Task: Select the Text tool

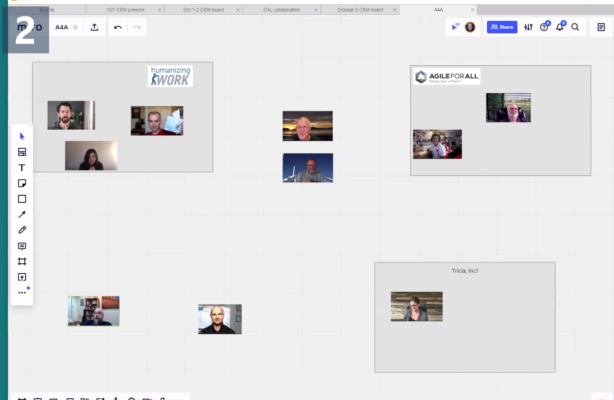Action: click(x=22, y=168)
